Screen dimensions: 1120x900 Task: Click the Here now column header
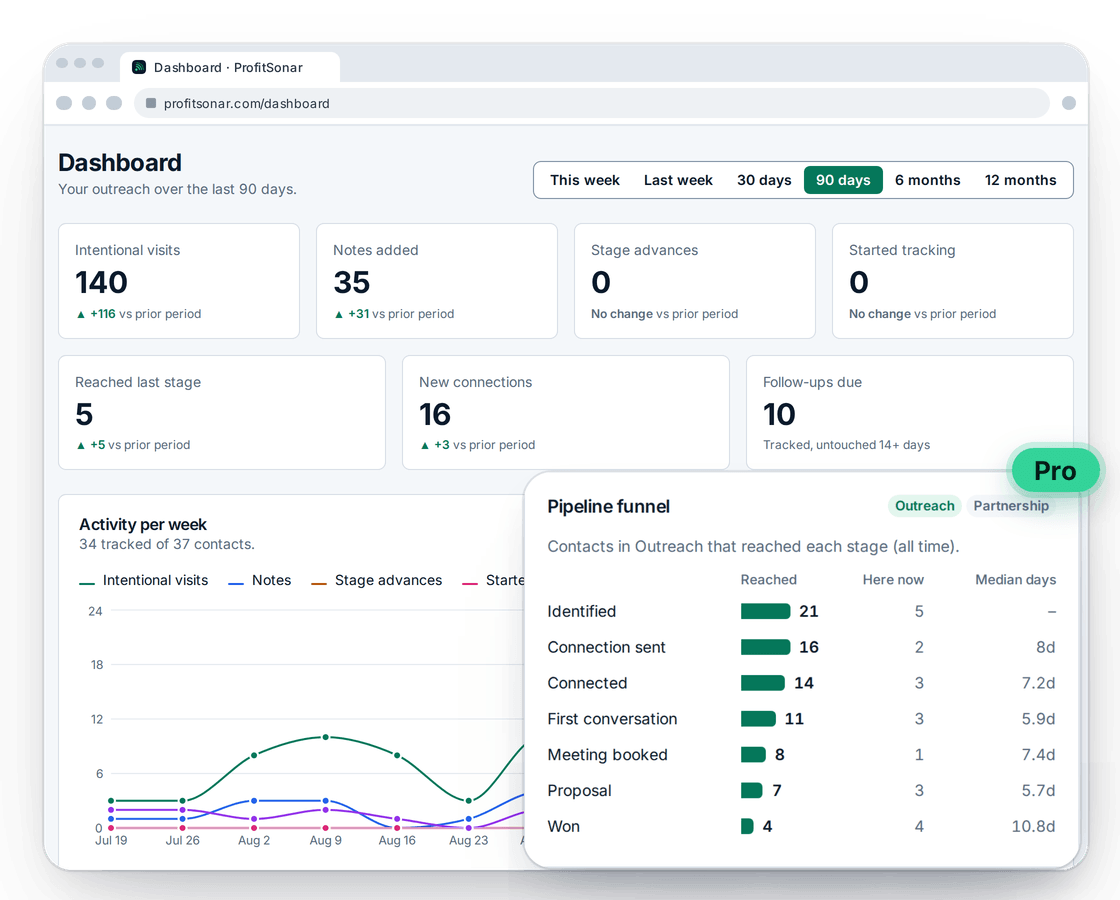pos(893,579)
